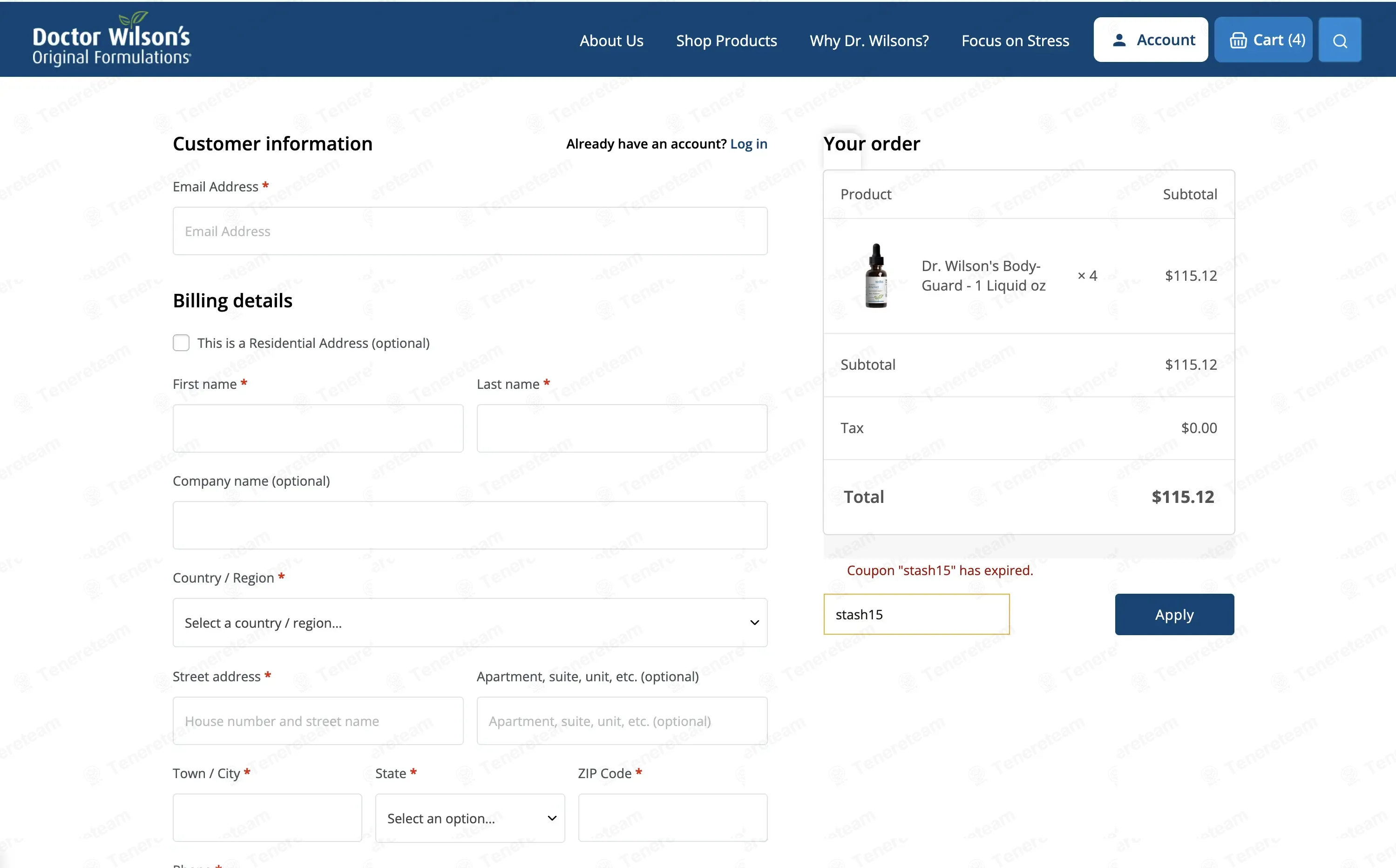Screen dimensions: 1396x868
Task: Open the Country / Region dropdown
Action: point(469,623)
